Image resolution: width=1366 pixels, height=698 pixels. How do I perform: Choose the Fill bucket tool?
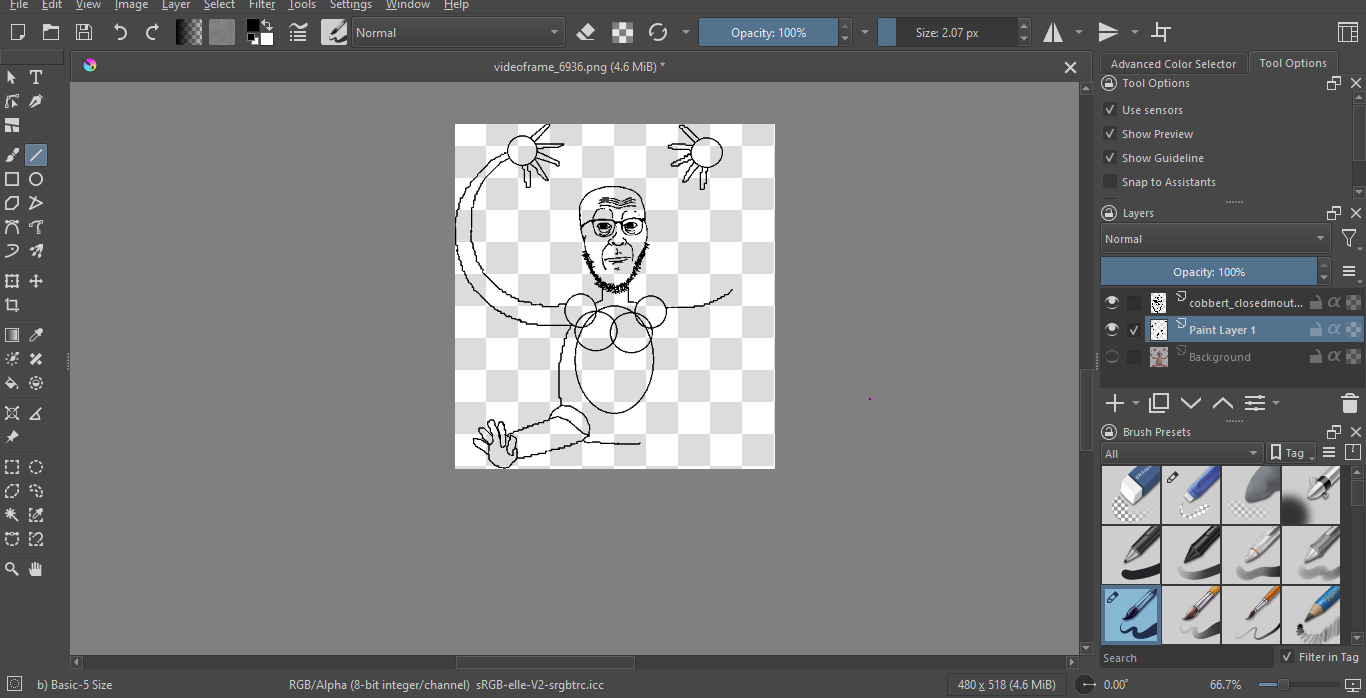(x=12, y=383)
